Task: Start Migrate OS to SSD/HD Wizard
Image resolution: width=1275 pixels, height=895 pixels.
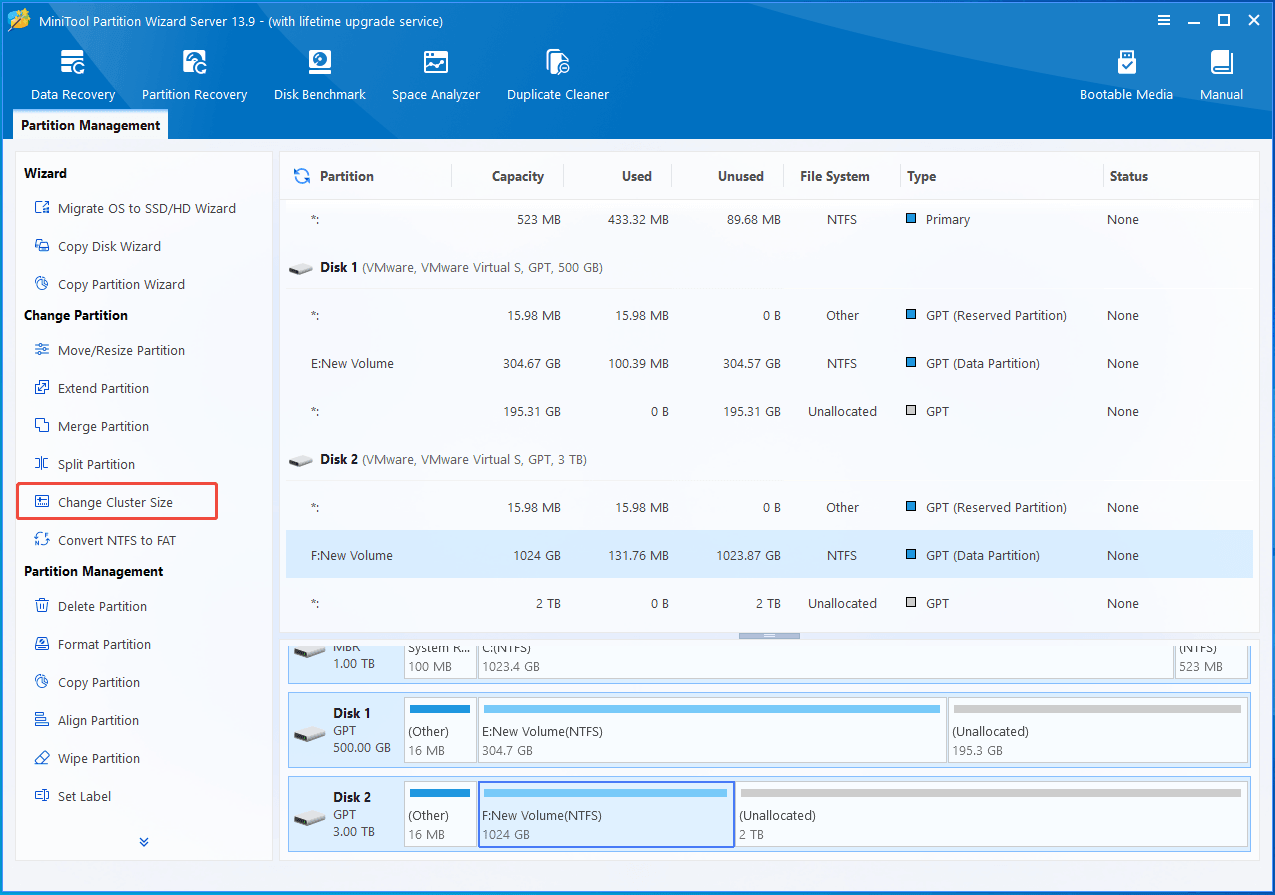Action: (135, 208)
